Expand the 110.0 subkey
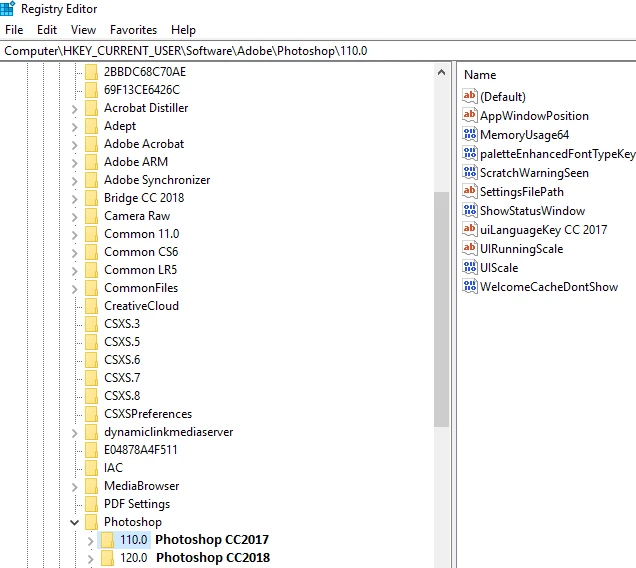This screenshot has width=636, height=568. [x=90, y=540]
